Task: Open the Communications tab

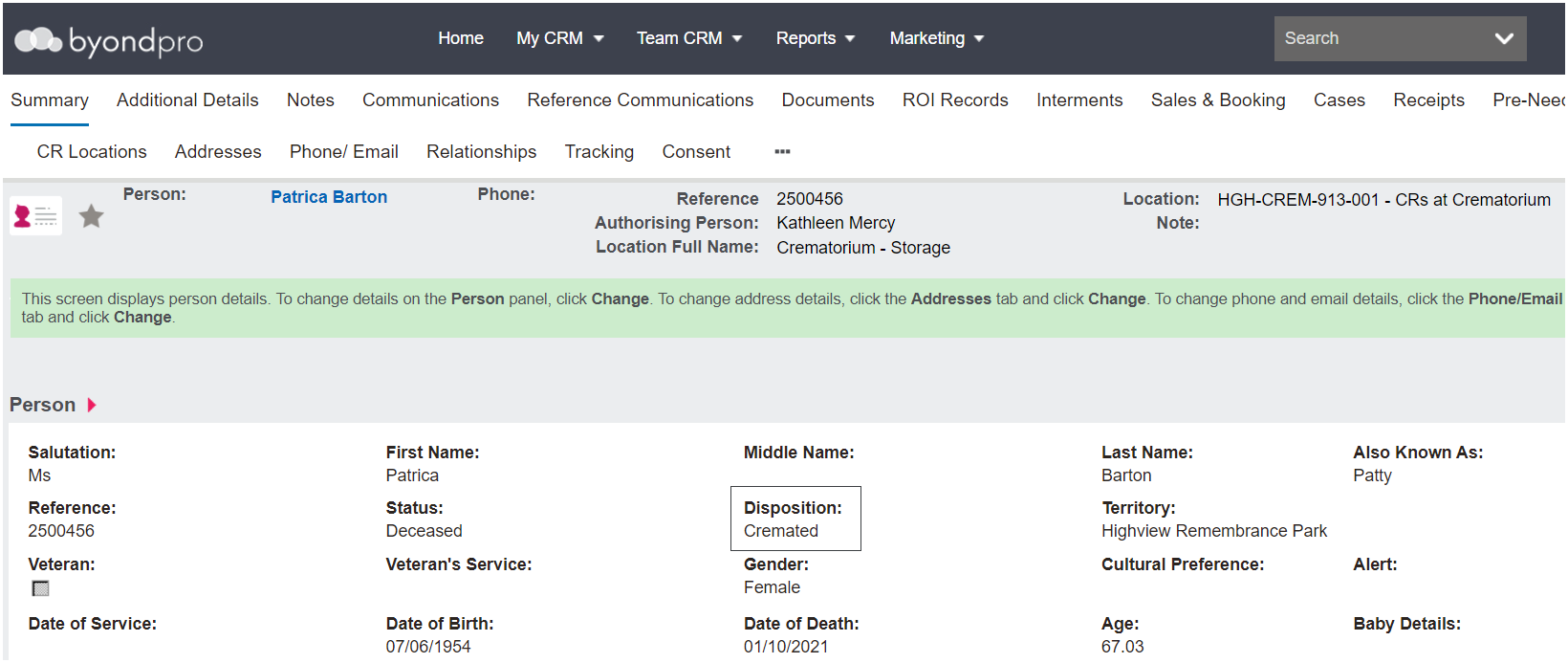Action: point(430,100)
